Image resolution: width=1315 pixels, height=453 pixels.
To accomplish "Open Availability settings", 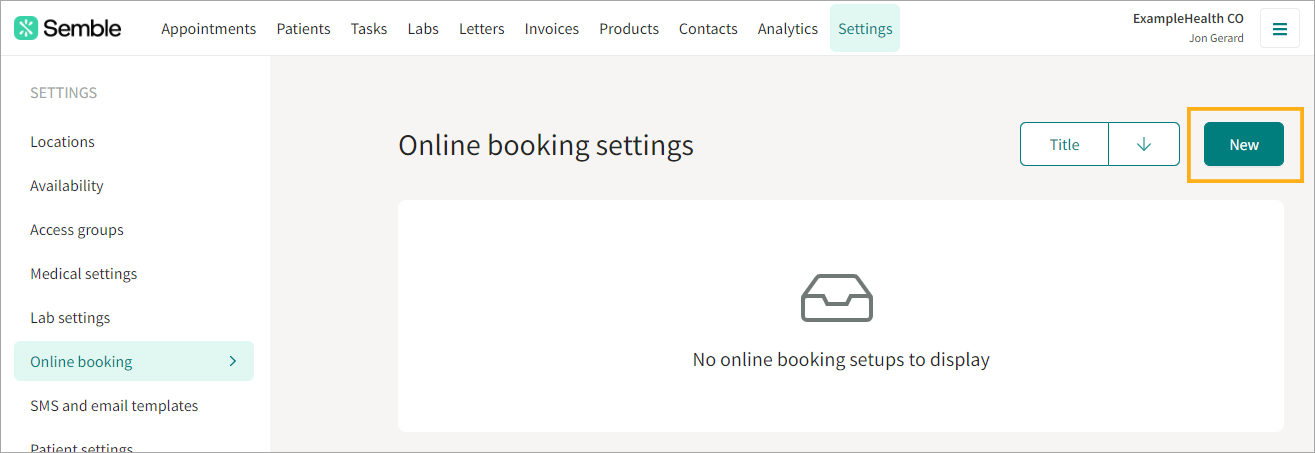I will point(67,186).
